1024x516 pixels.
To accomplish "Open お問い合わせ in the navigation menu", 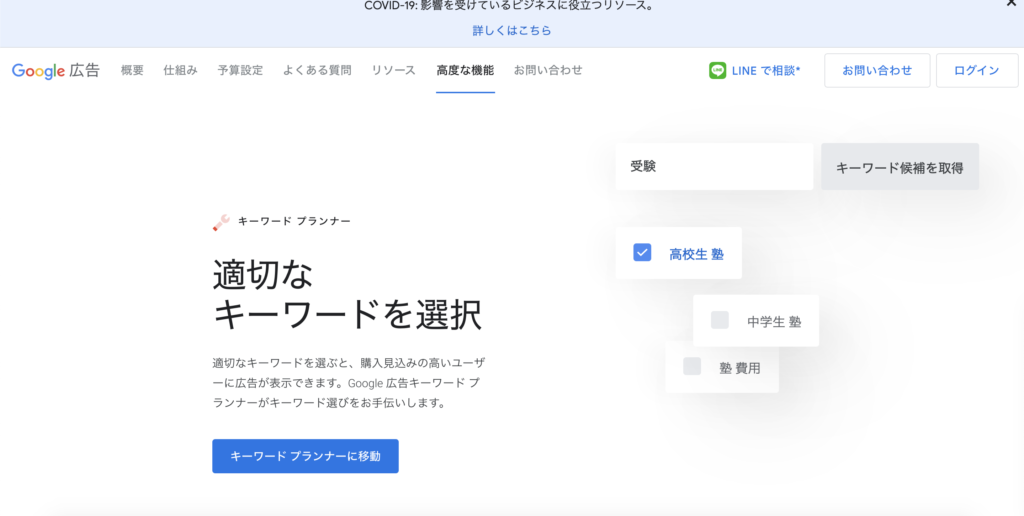I will pyautogui.click(x=548, y=70).
